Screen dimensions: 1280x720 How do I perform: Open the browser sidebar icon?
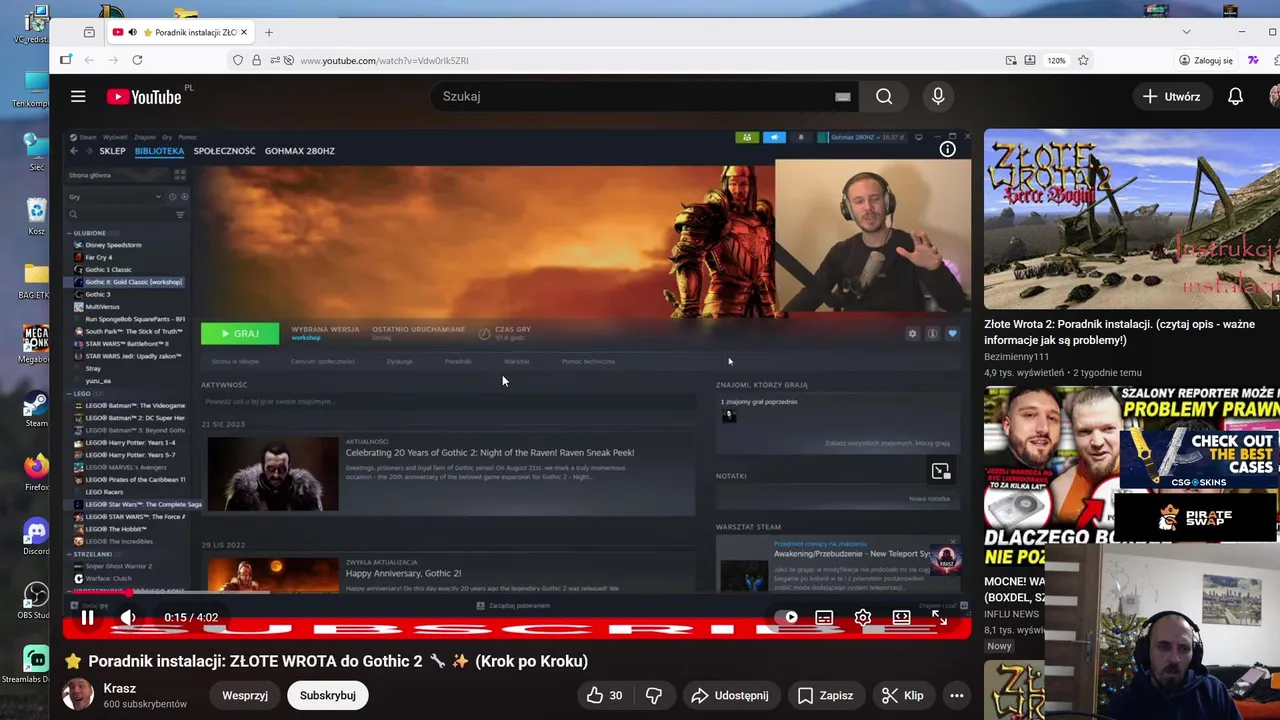[66, 60]
